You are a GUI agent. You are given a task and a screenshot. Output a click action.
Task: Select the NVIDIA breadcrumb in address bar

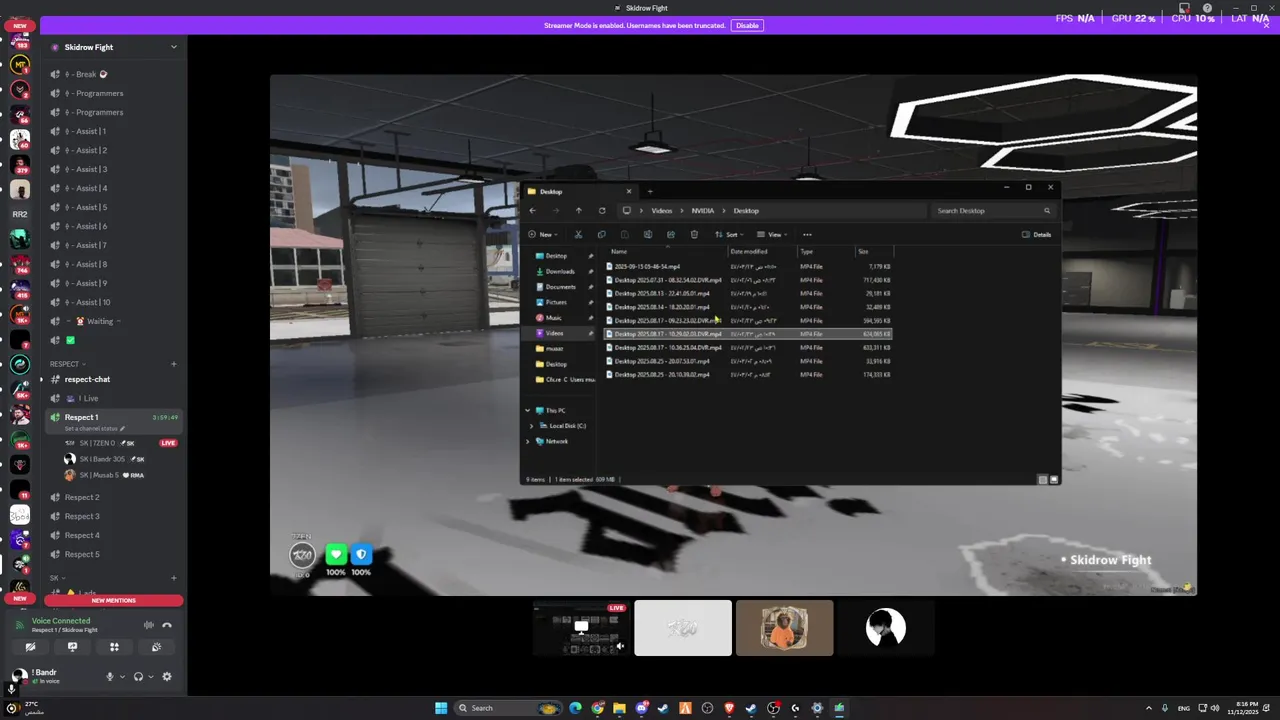coord(703,210)
